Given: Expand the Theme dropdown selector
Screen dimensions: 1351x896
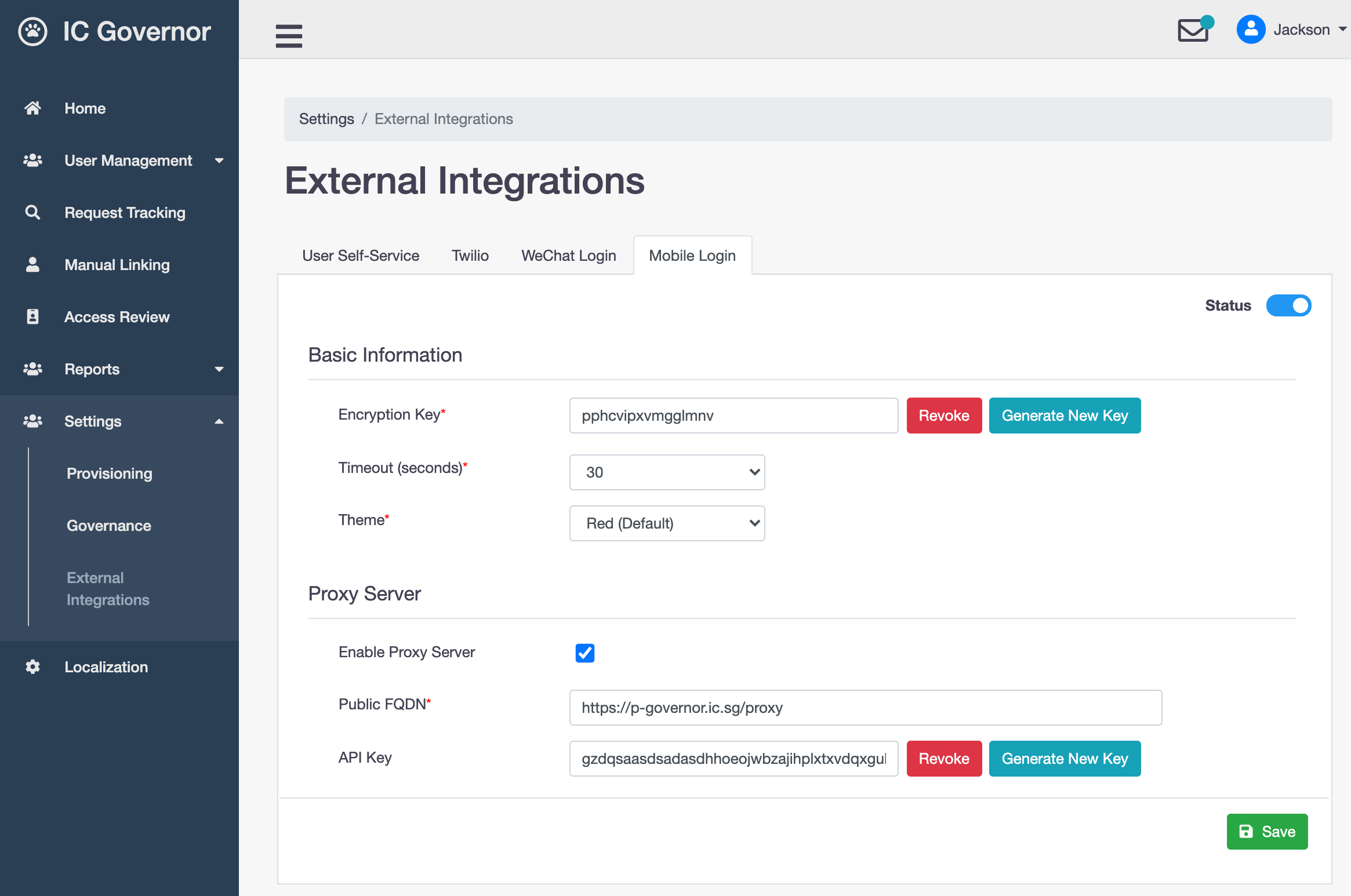Looking at the screenshot, I should tap(668, 522).
